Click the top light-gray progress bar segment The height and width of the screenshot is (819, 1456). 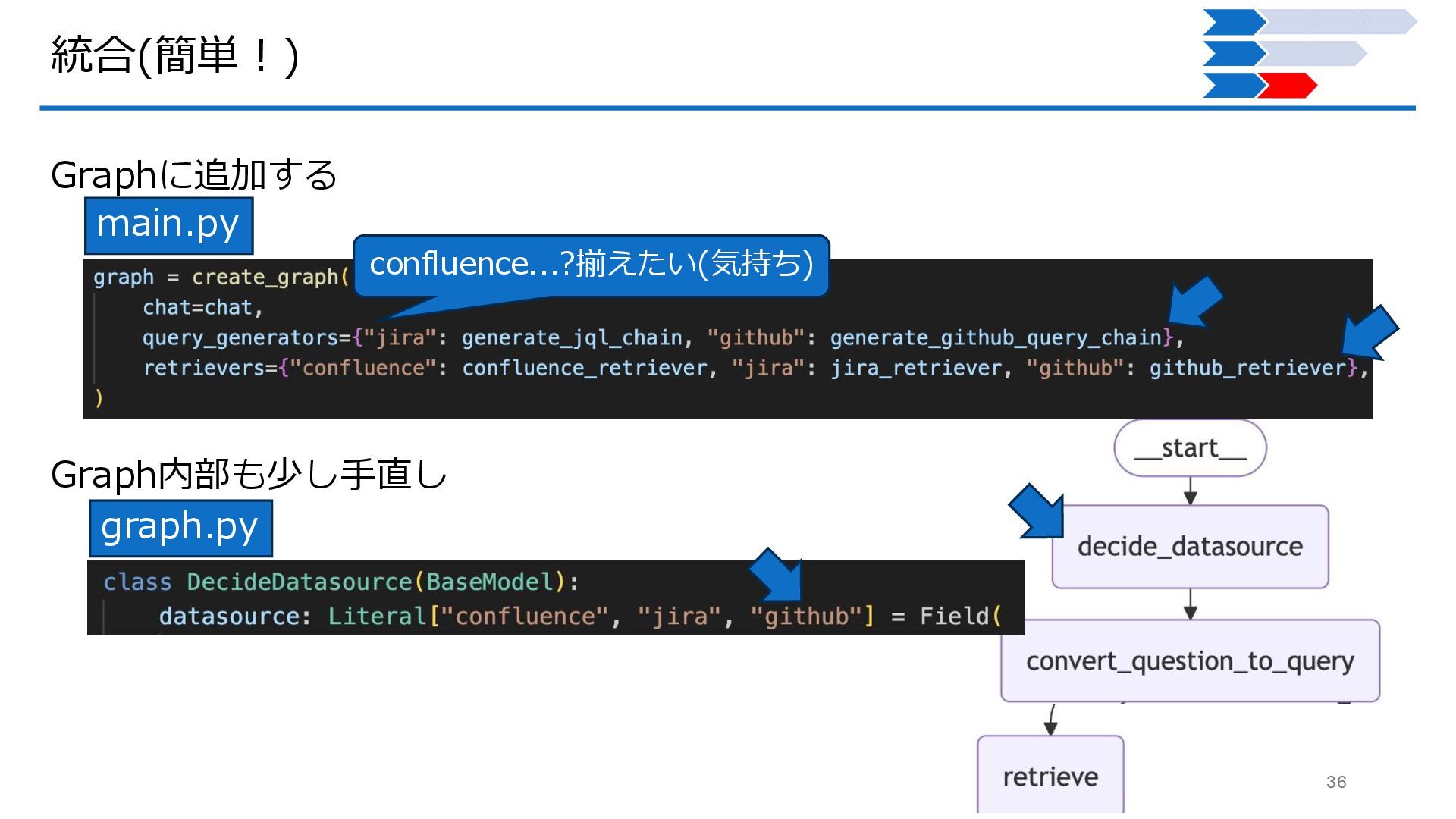(x=1338, y=22)
